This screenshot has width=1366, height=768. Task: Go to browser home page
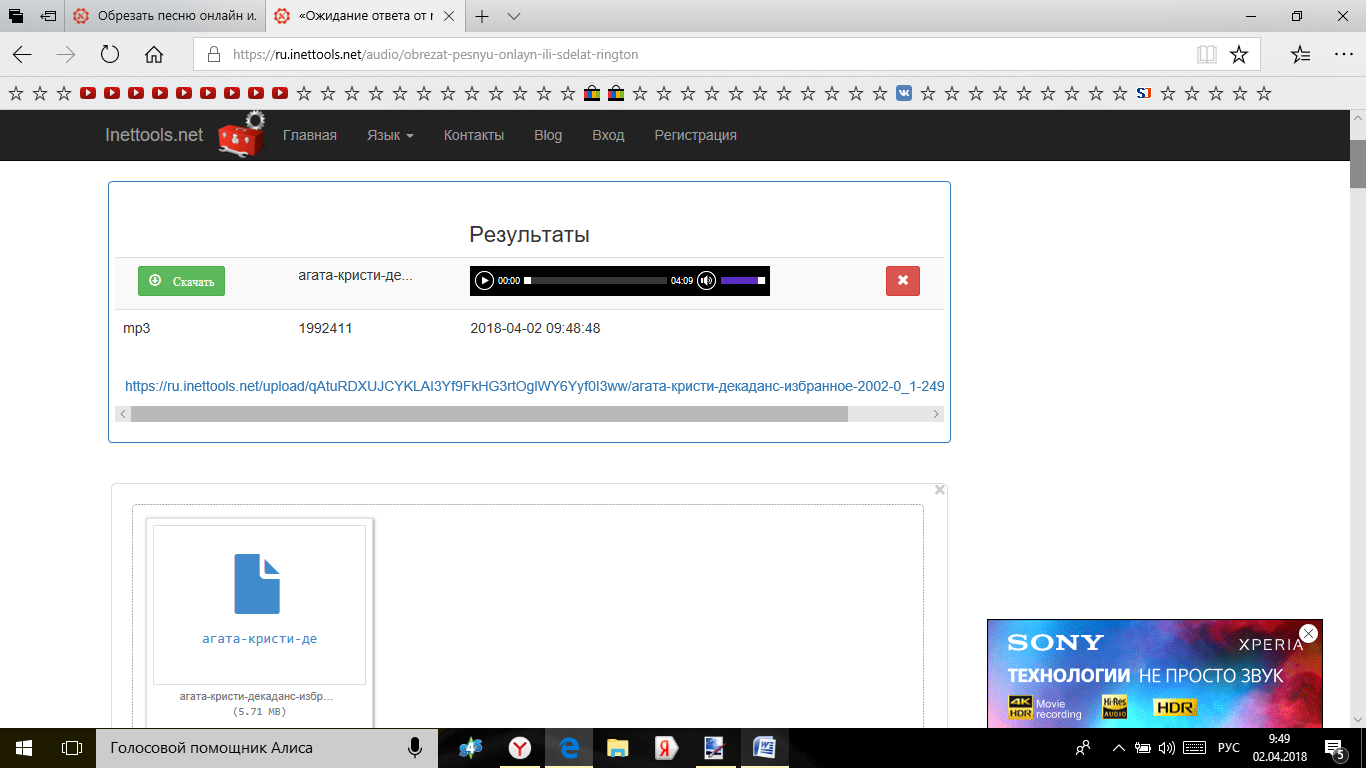tap(154, 55)
